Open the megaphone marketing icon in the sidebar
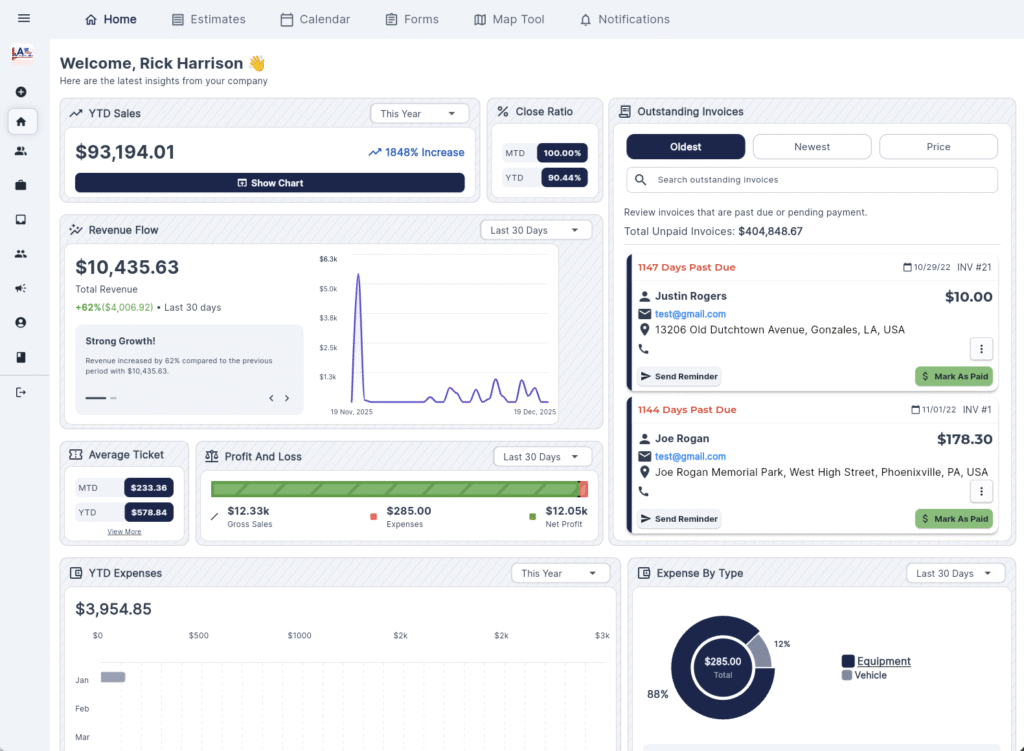 (22, 287)
